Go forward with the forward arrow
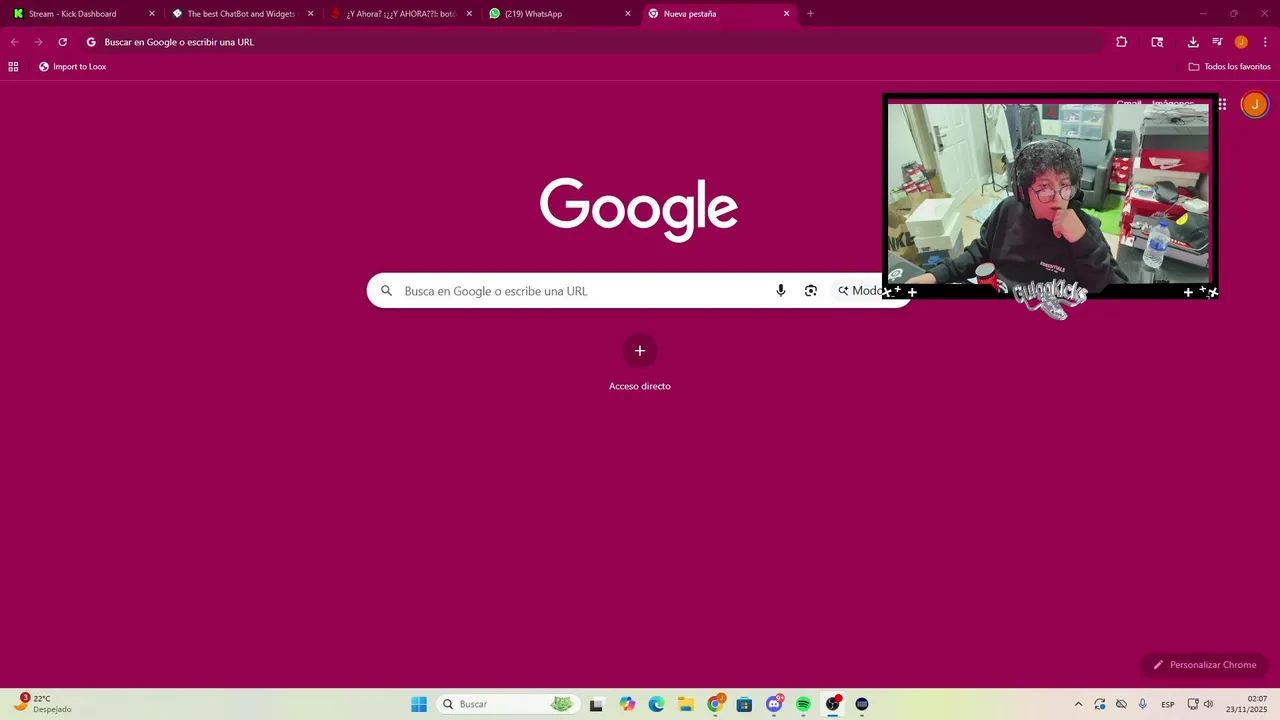 coord(38,42)
